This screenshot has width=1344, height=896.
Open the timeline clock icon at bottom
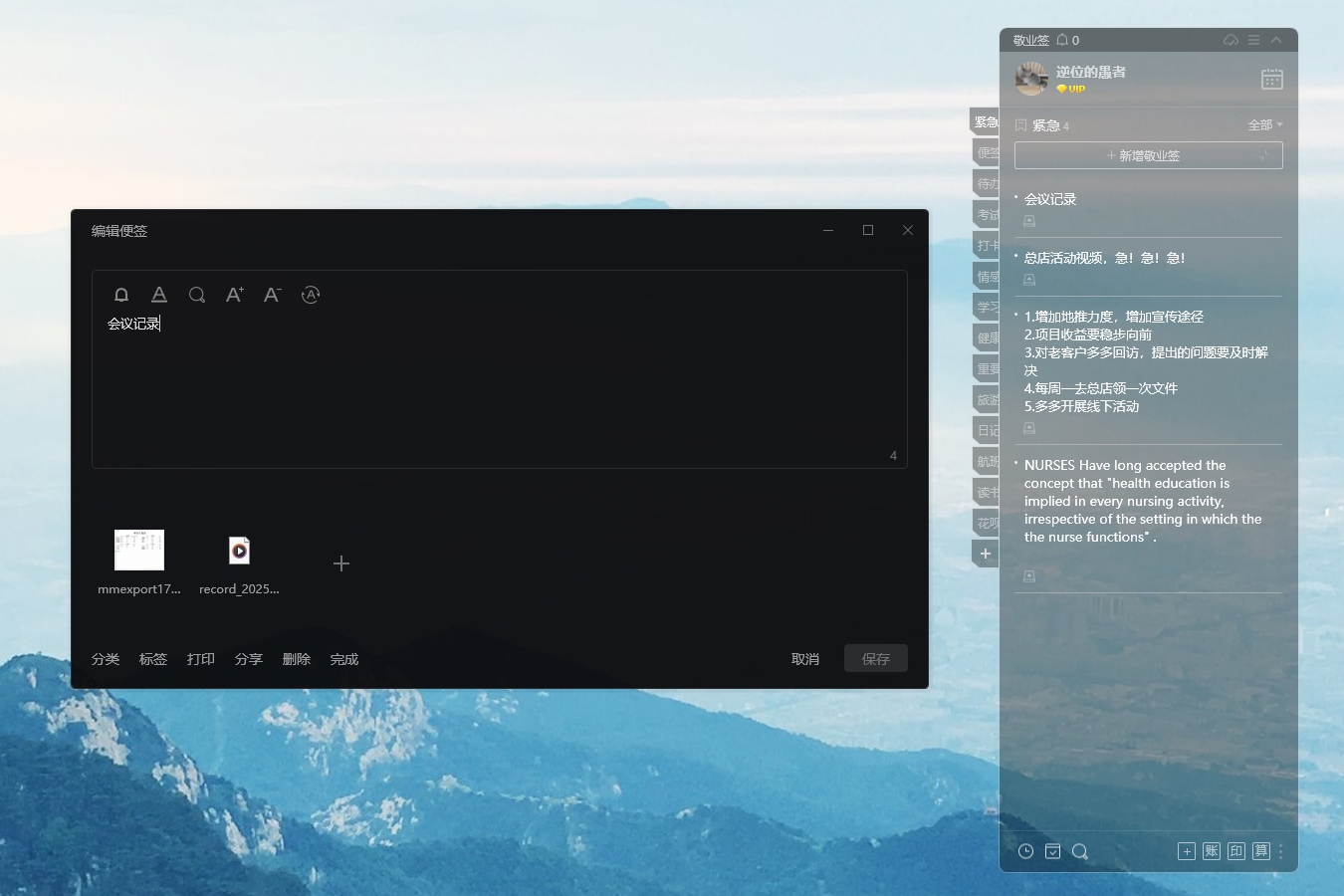coord(1025,851)
